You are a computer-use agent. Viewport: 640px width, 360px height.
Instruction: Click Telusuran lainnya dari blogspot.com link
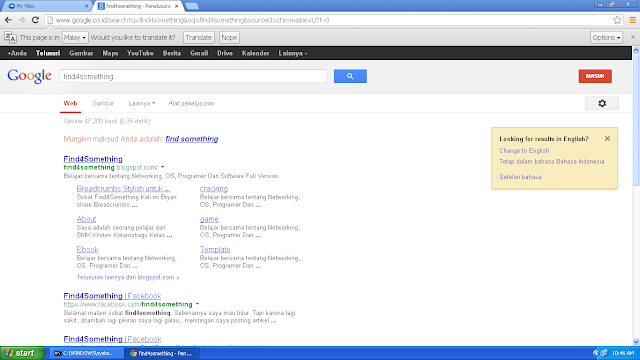(128, 277)
